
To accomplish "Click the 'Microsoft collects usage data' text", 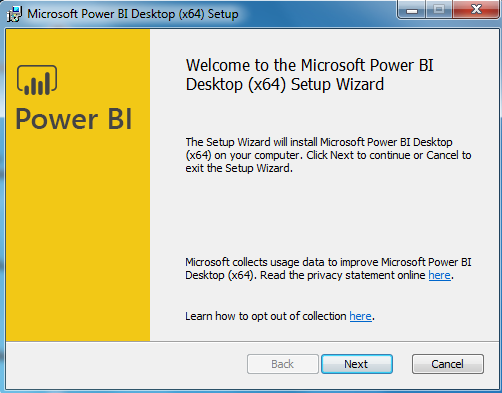I will [328, 269].
